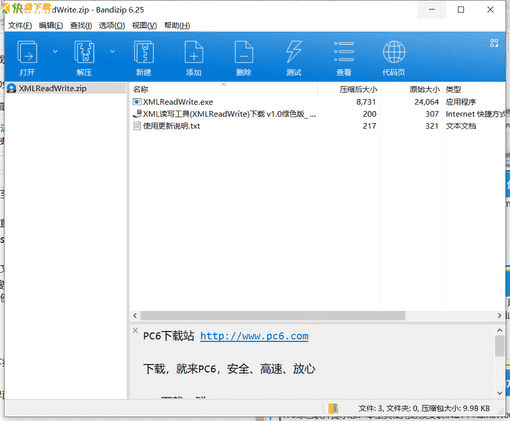Click the shortcut icon beside XML读写工具
Screen dimensions: 510x421
pos(137,114)
